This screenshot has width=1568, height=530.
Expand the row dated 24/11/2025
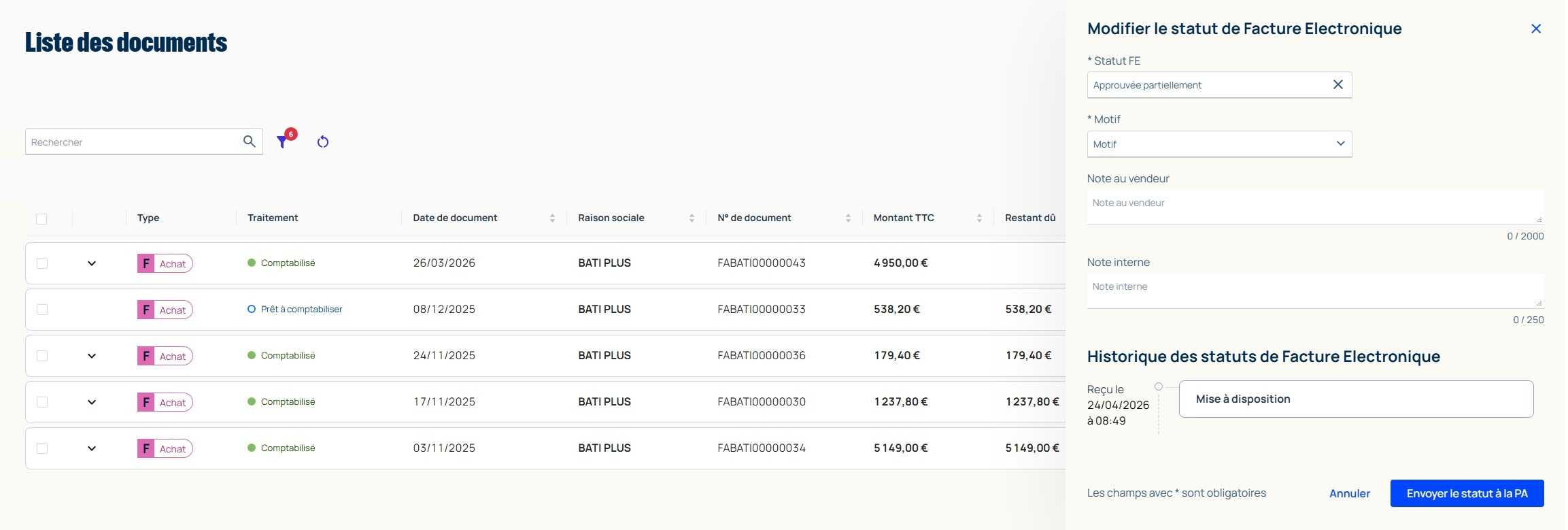pos(92,356)
